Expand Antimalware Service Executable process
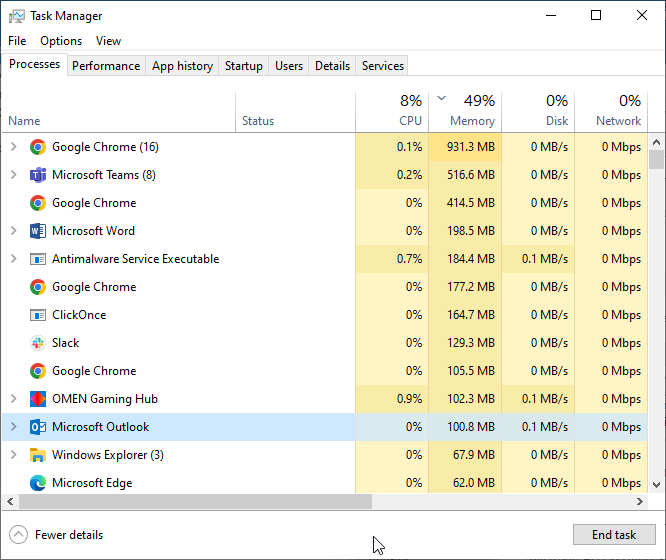The image size is (666, 560). tap(14, 259)
